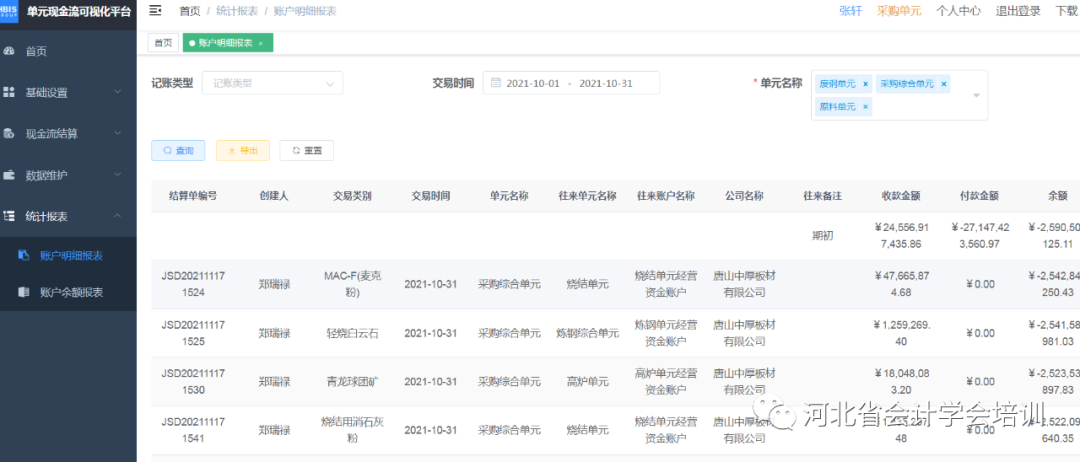Open 首页 in the sidebar
Viewport: 1080px width, 462px height.
[68, 51]
